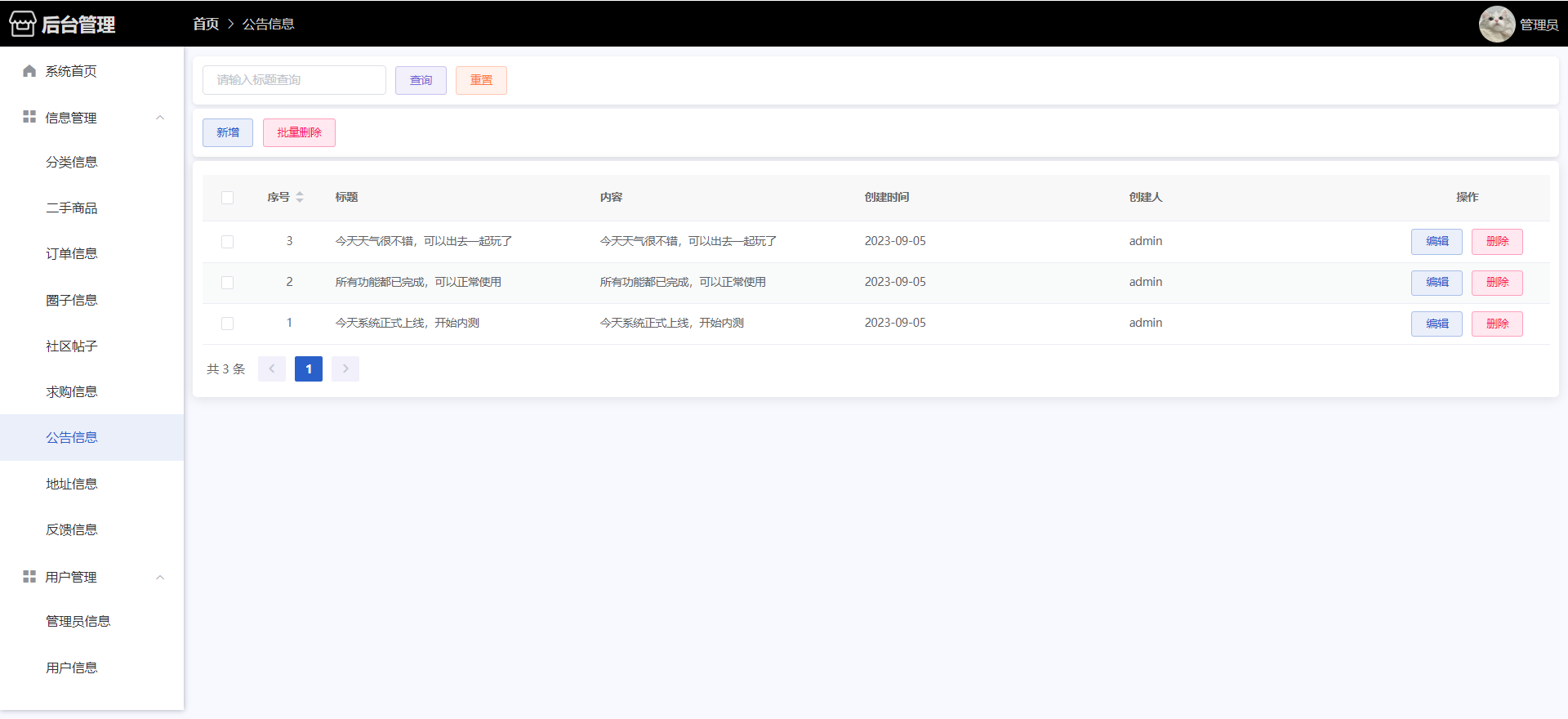1568x719 pixels.
Task: Tick the select-all checkbox in table header
Action: (x=227, y=198)
